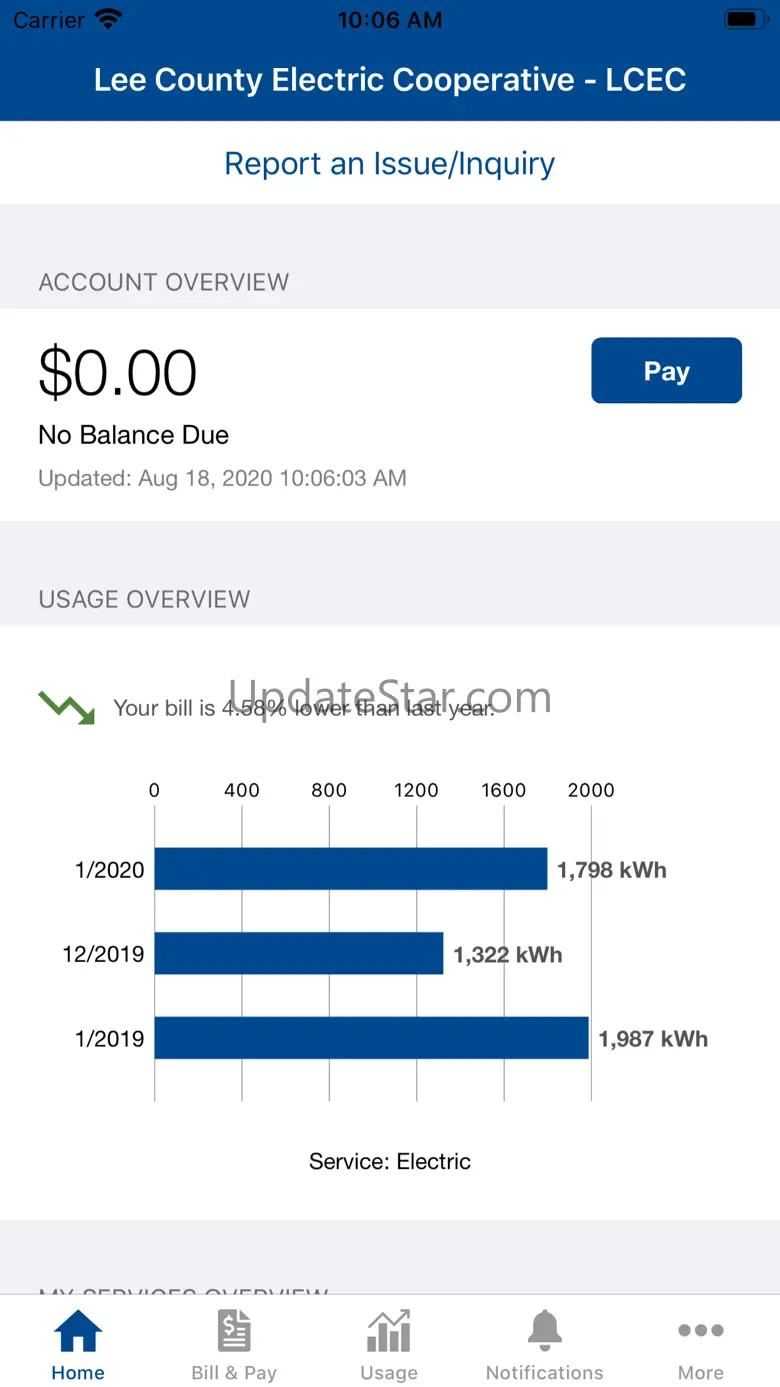This screenshot has width=780, height=1387.
Task: Select the 12/2019 usage bar
Action: (298, 953)
